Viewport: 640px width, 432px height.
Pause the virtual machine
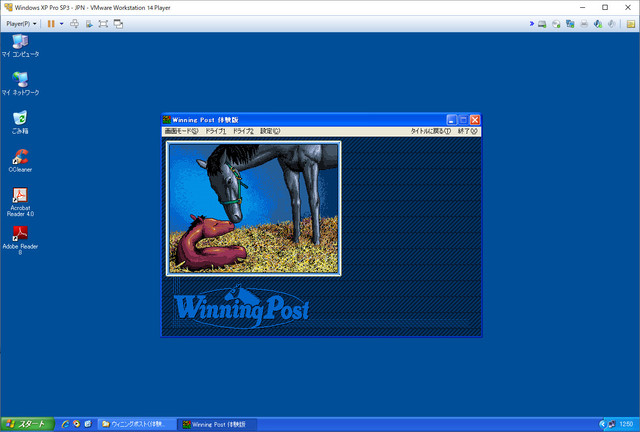click(x=51, y=24)
